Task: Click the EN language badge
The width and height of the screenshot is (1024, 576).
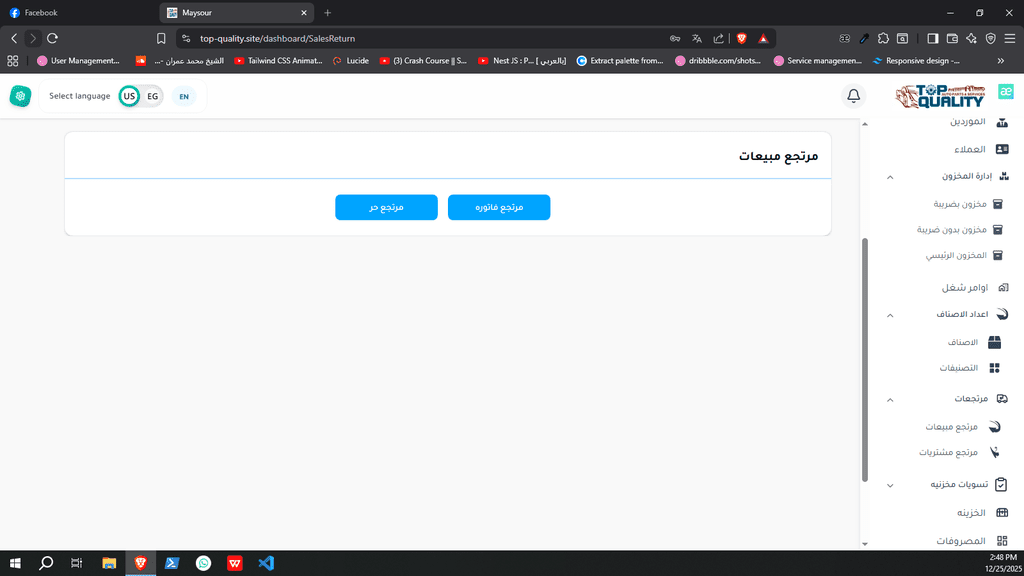Action: 184,97
